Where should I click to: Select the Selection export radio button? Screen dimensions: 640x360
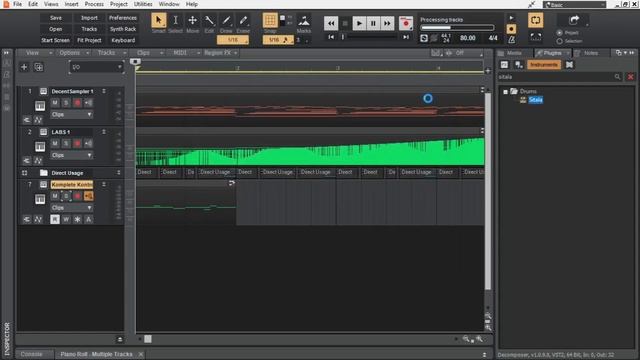(559, 41)
